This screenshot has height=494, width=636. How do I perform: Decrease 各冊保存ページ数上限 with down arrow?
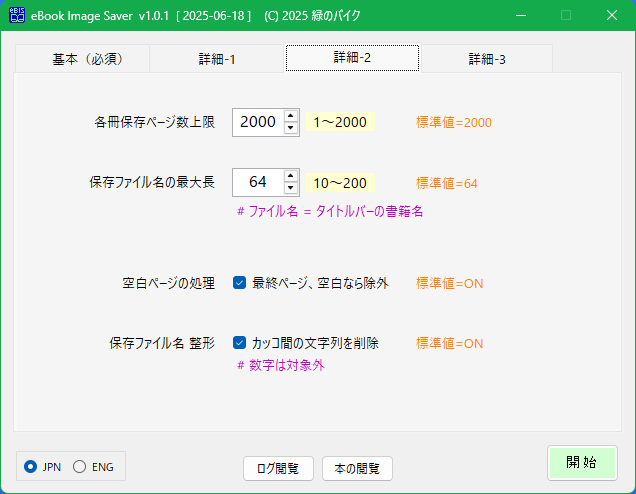pos(290,128)
